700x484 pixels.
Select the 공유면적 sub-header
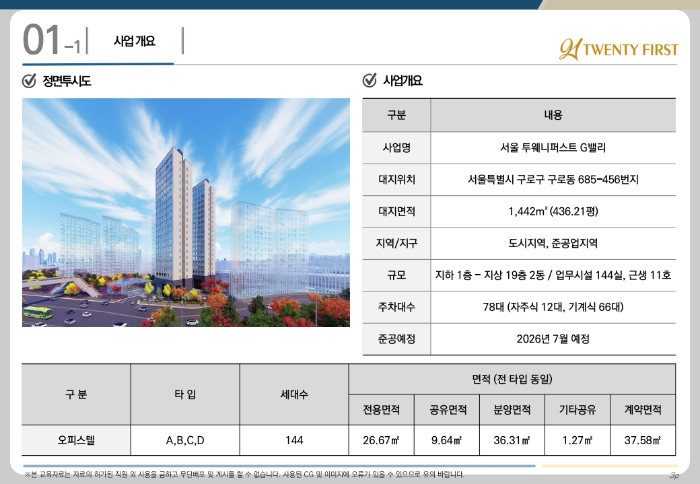447,410
